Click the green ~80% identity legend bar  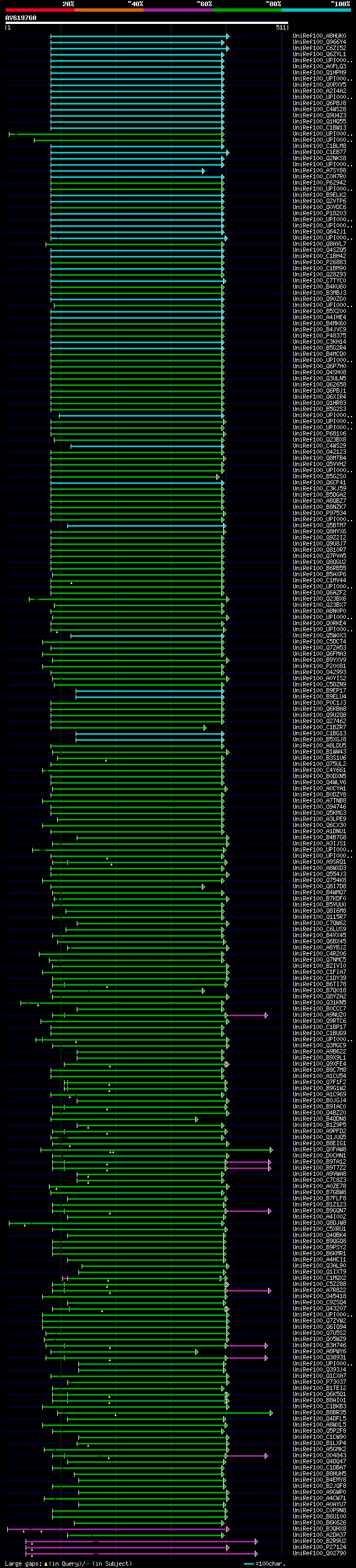click(x=247, y=11)
